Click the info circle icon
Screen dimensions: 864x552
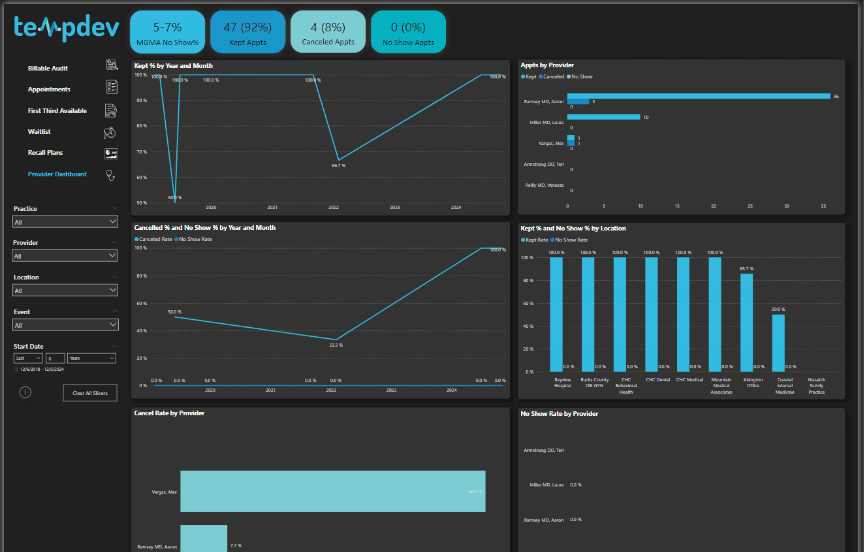pyautogui.click(x=24, y=392)
